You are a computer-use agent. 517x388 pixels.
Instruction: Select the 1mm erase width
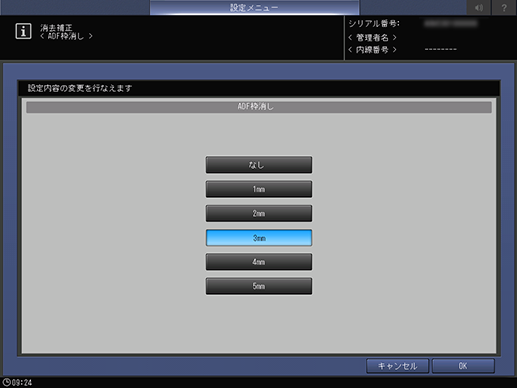click(259, 189)
